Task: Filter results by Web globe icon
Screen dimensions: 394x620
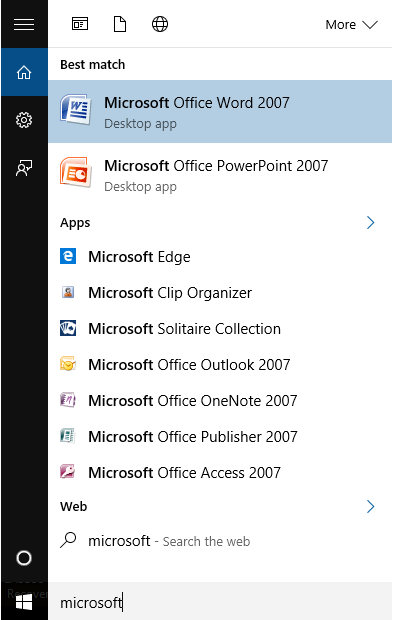Action: (160, 24)
